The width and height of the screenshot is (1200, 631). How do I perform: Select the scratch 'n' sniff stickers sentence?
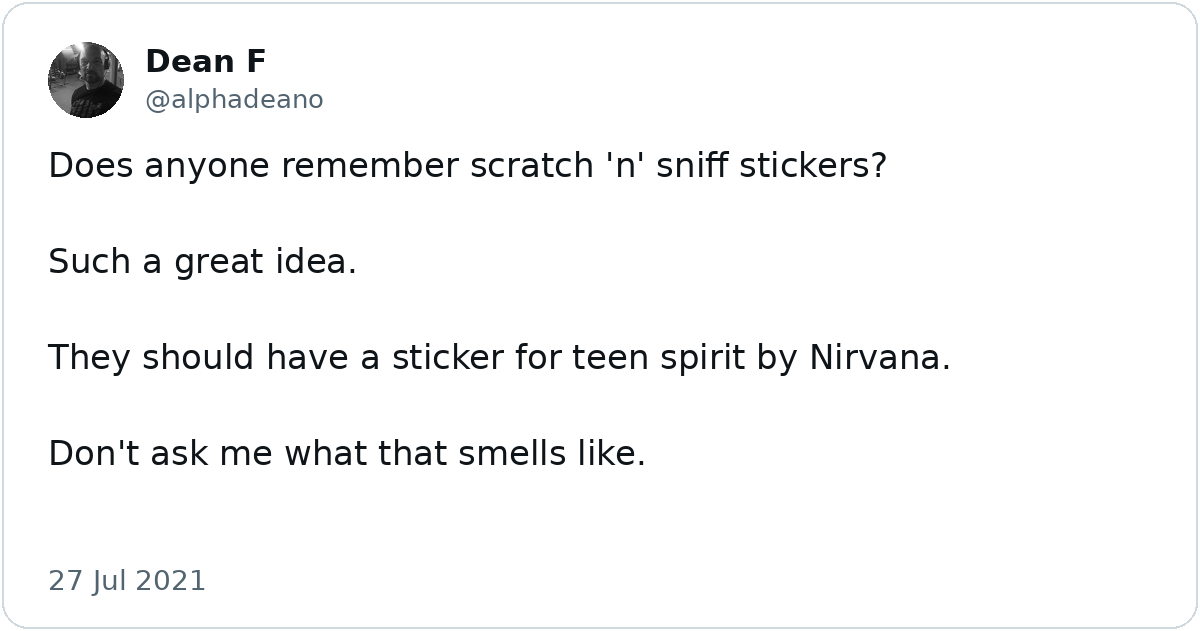click(468, 166)
